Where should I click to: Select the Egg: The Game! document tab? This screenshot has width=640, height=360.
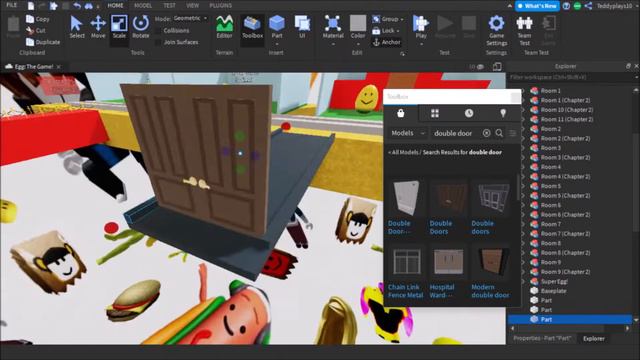(x=33, y=67)
